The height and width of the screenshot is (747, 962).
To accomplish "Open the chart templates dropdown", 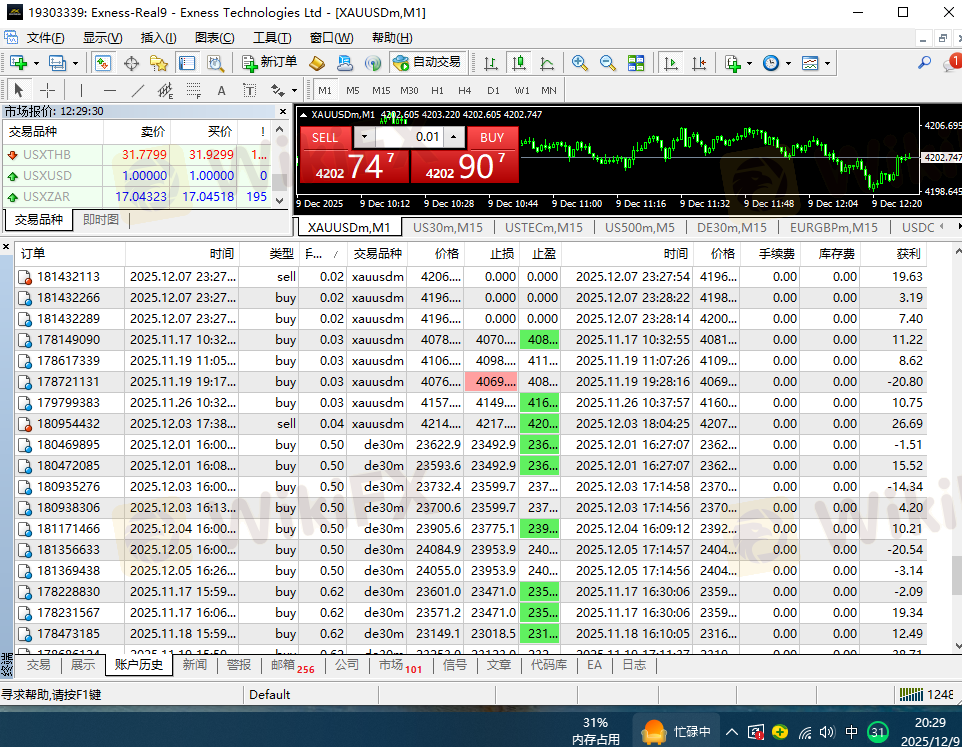I will click(x=827, y=62).
